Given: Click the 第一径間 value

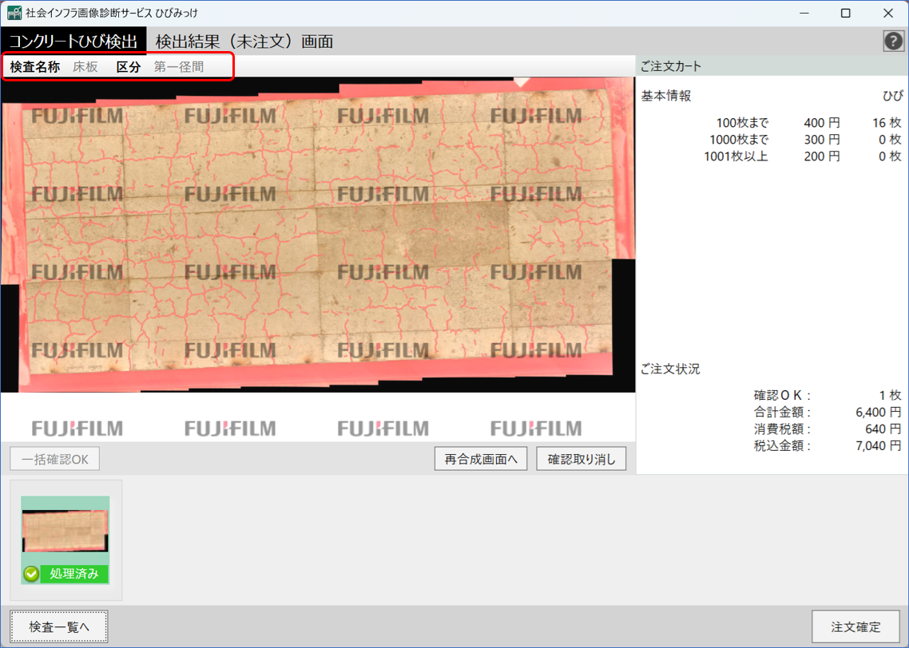Looking at the screenshot, I should 179,67.
